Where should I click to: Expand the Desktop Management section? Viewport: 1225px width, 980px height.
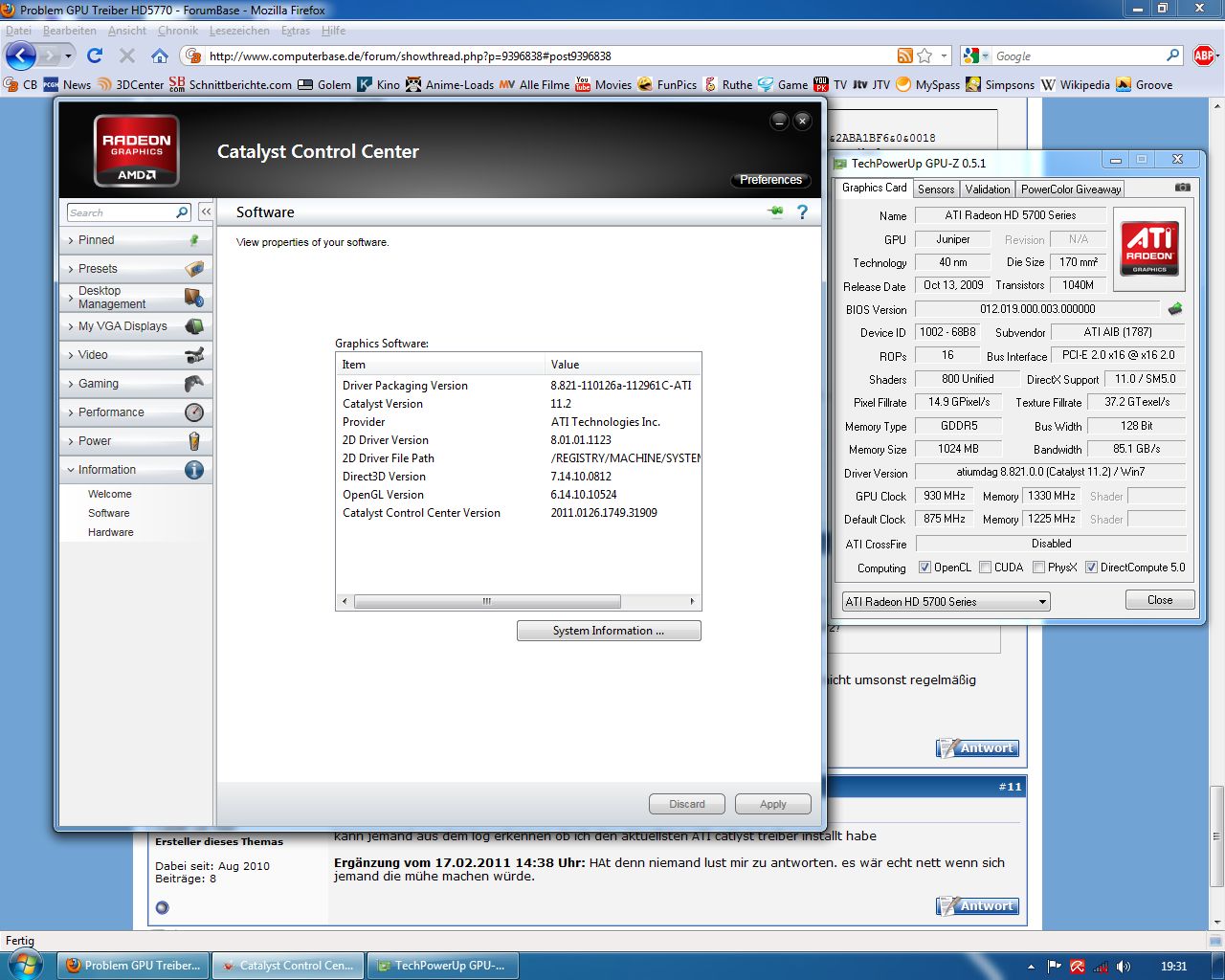135,298
